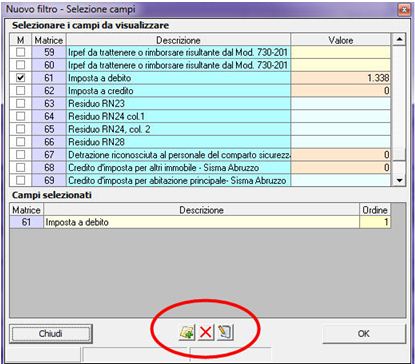415x364 pixels.
Task: Uncheck the Imposta a debito checkbox
Action: 20,78
